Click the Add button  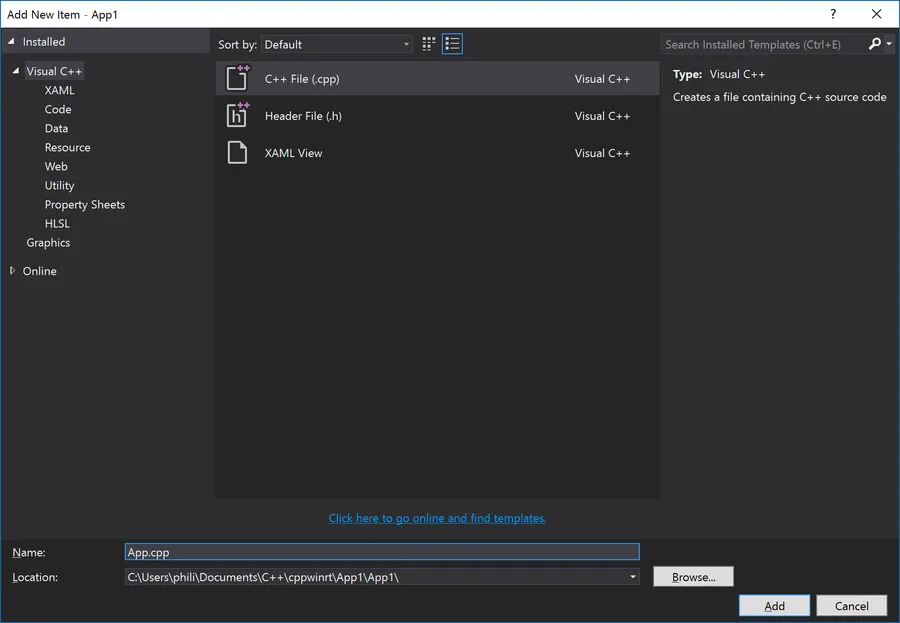pyautogui.click(x=774, y=606)
